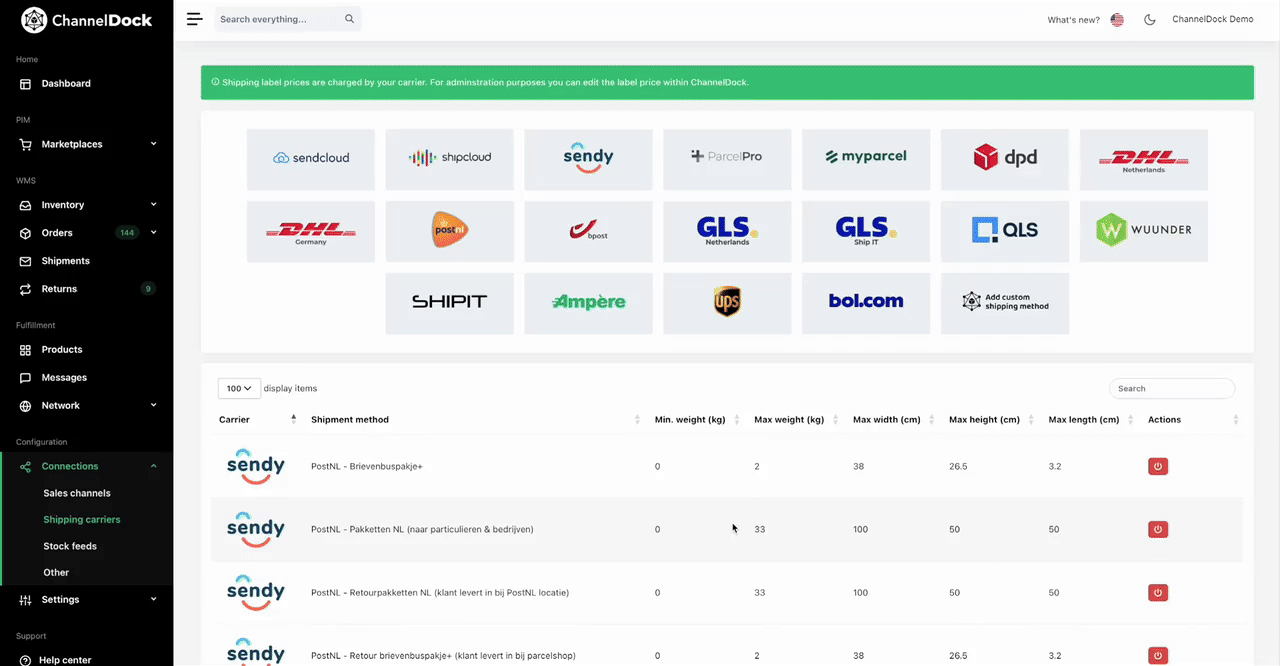
Task: Select the Sendcloud carrier tile
Action: click(x=311, y=159)
